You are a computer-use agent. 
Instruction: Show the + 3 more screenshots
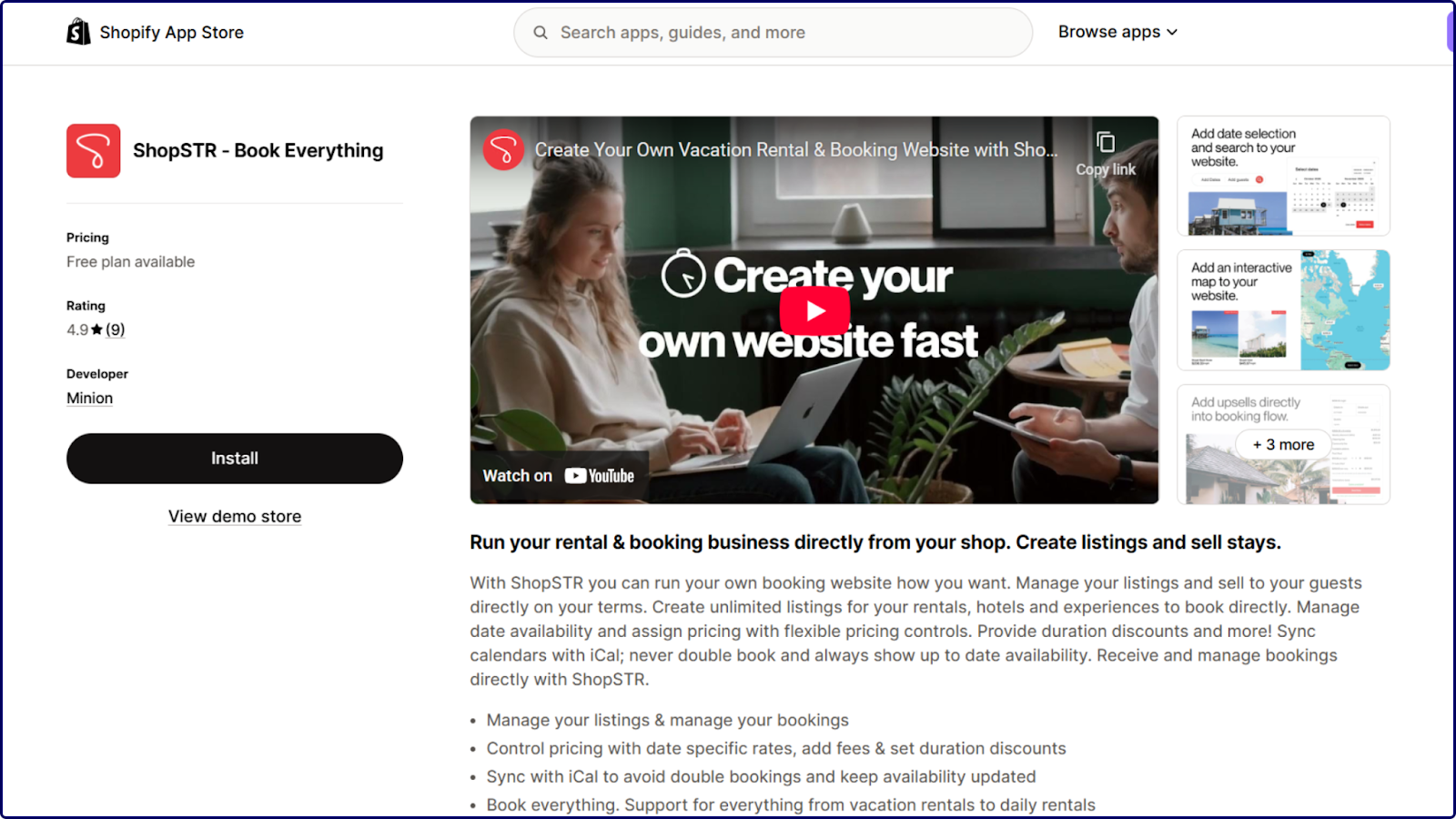1283,445
